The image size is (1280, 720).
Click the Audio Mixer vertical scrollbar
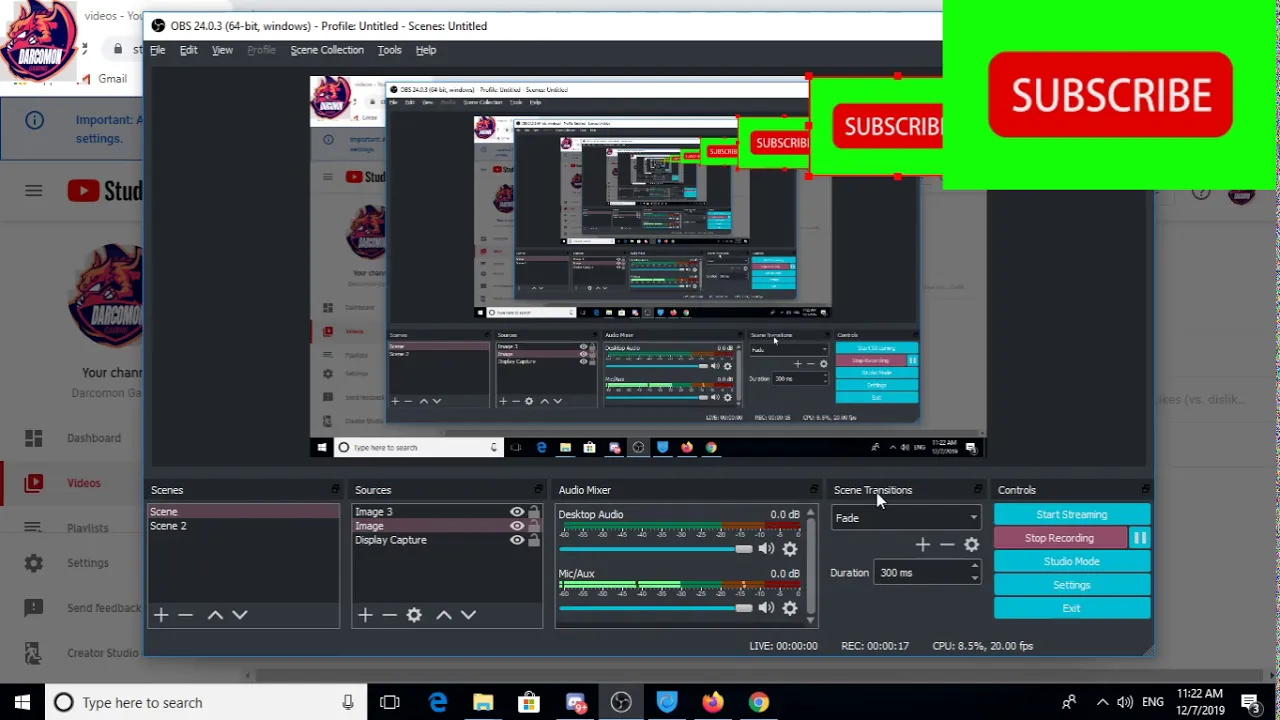point(810,565)
